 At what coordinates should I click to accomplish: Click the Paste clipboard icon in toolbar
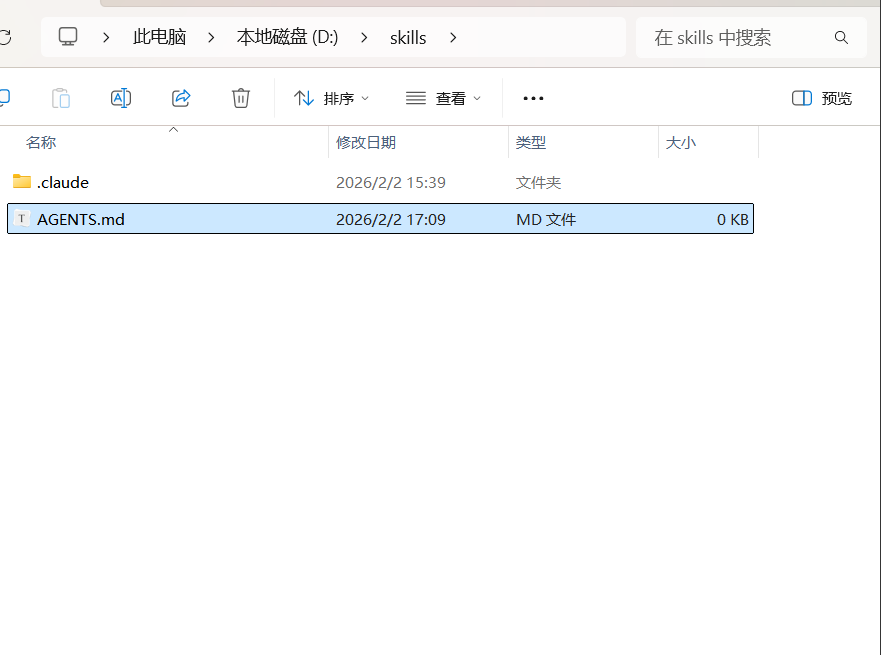tap(61, 98)
